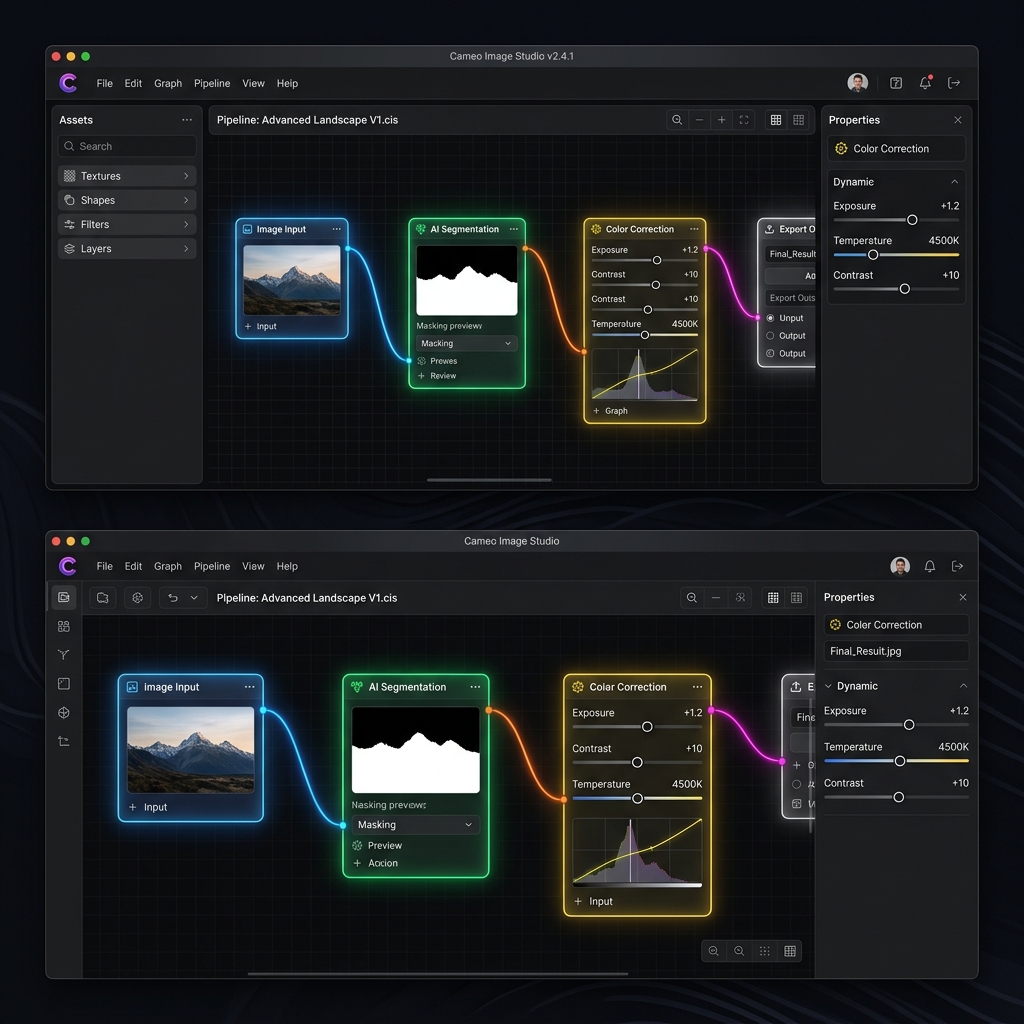This screenshot has width=1024, height=1024.
Task: Click the first left sidebar icon in bottom window
Action: coord(64,598)
